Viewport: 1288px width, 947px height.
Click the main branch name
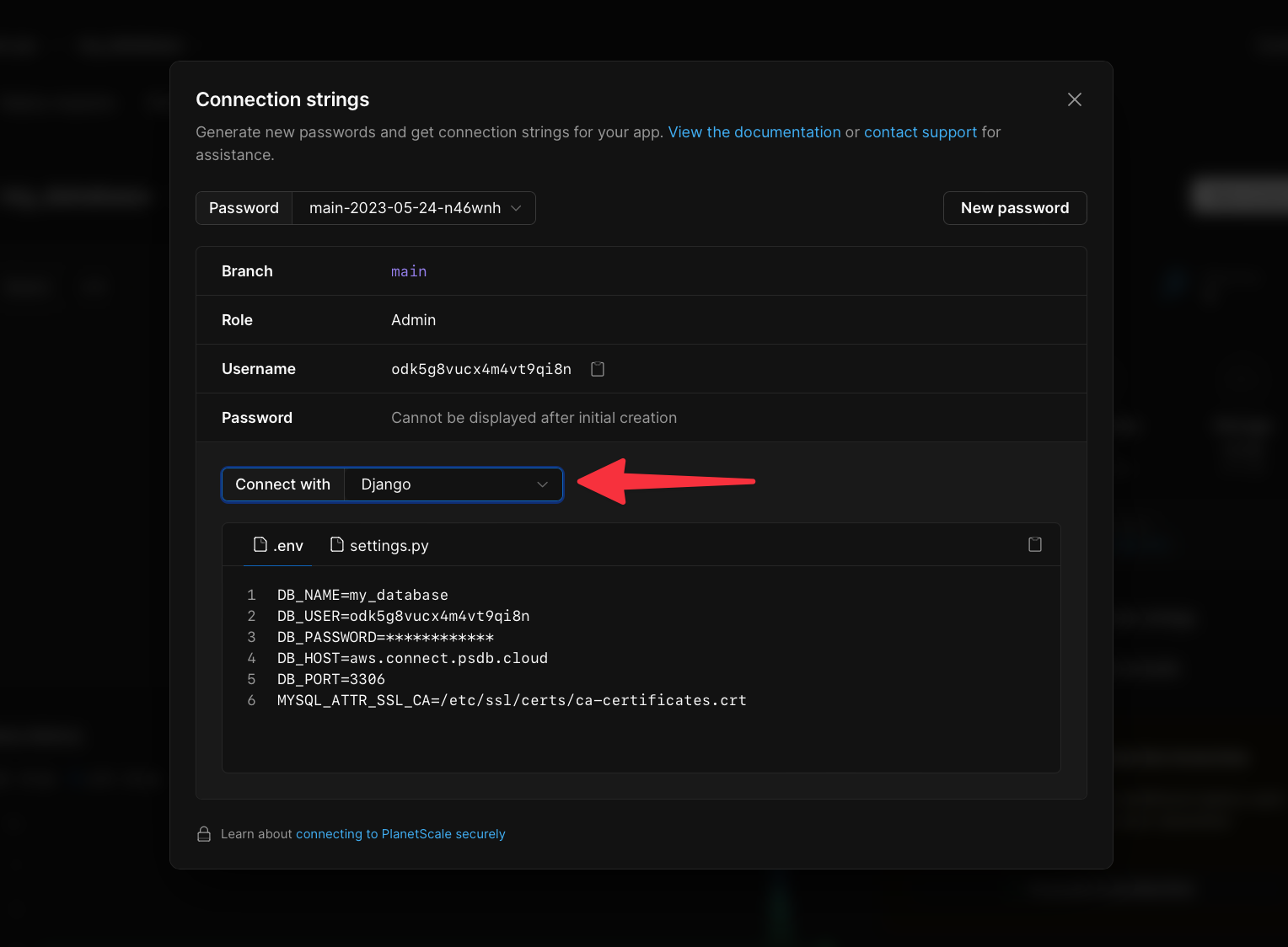click(x=408, y=270)
